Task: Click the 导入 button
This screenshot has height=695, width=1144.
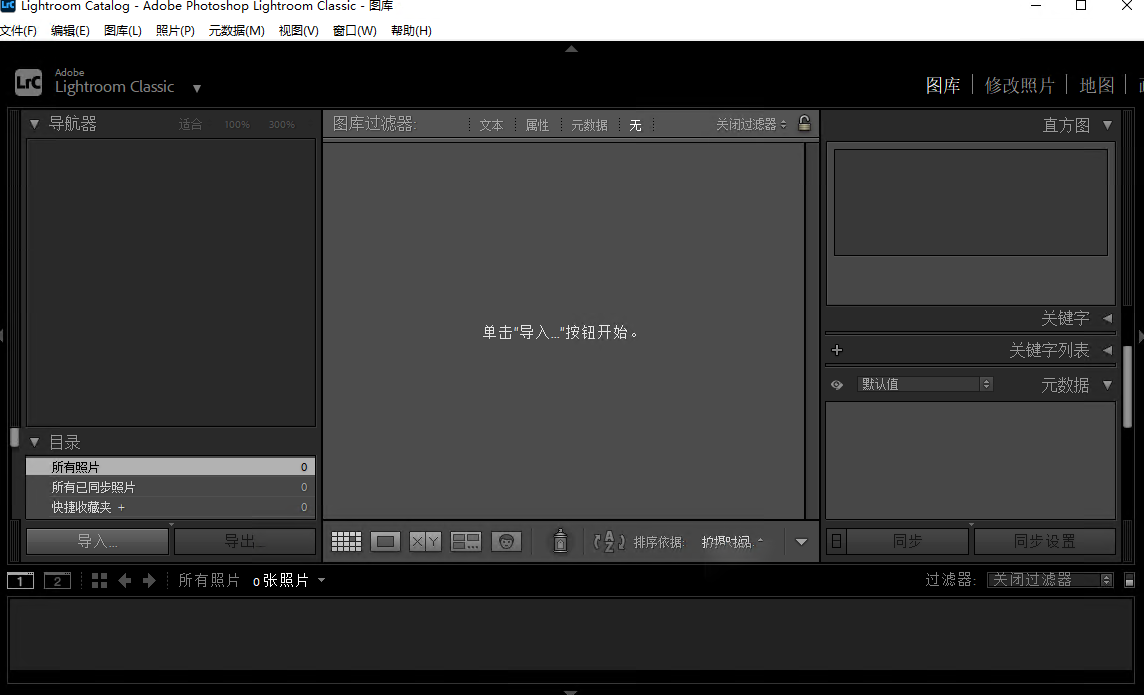Action: (97, 541)
